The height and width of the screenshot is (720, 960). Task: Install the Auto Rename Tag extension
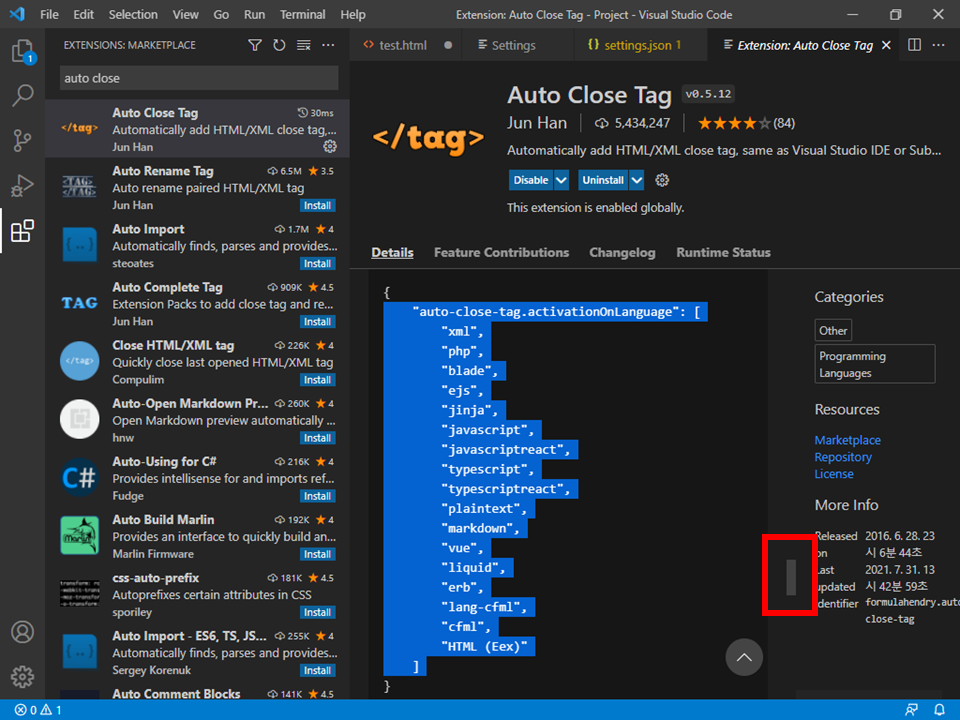coord(317,205)
